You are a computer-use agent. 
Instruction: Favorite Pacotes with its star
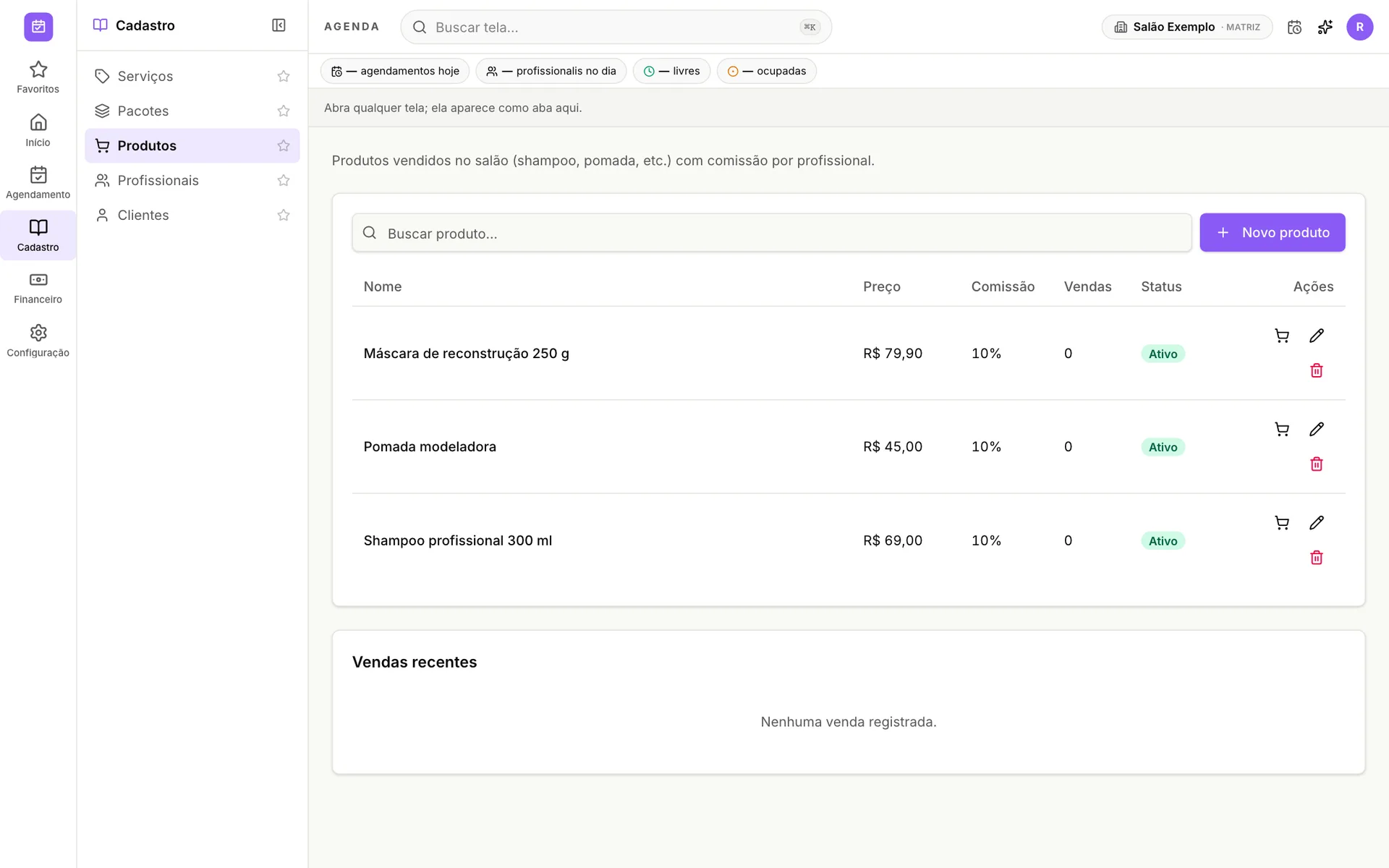(284, 111)
